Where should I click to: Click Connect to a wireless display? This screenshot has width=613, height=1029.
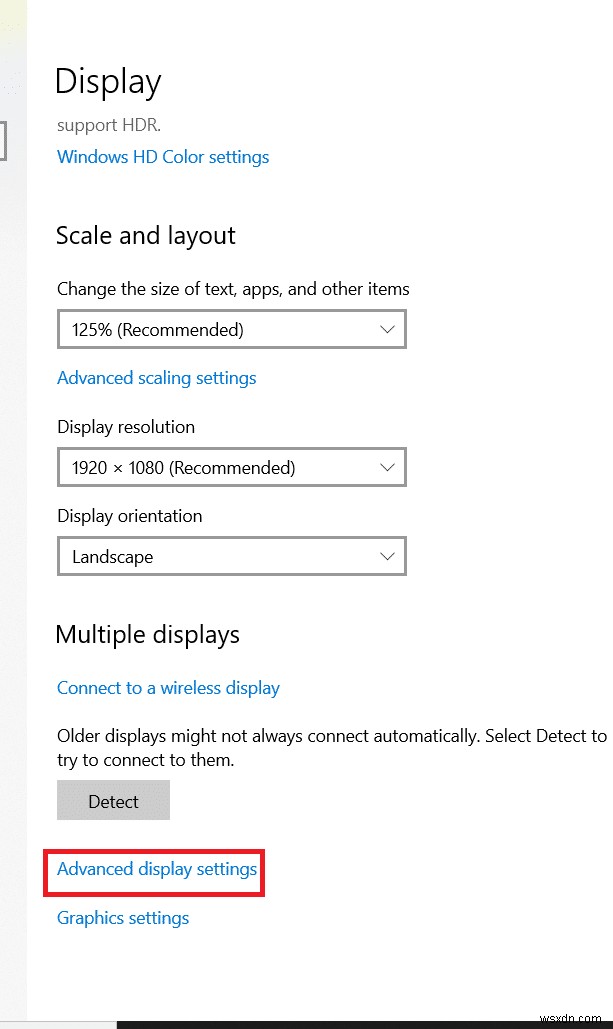click(x=168, y=688)
